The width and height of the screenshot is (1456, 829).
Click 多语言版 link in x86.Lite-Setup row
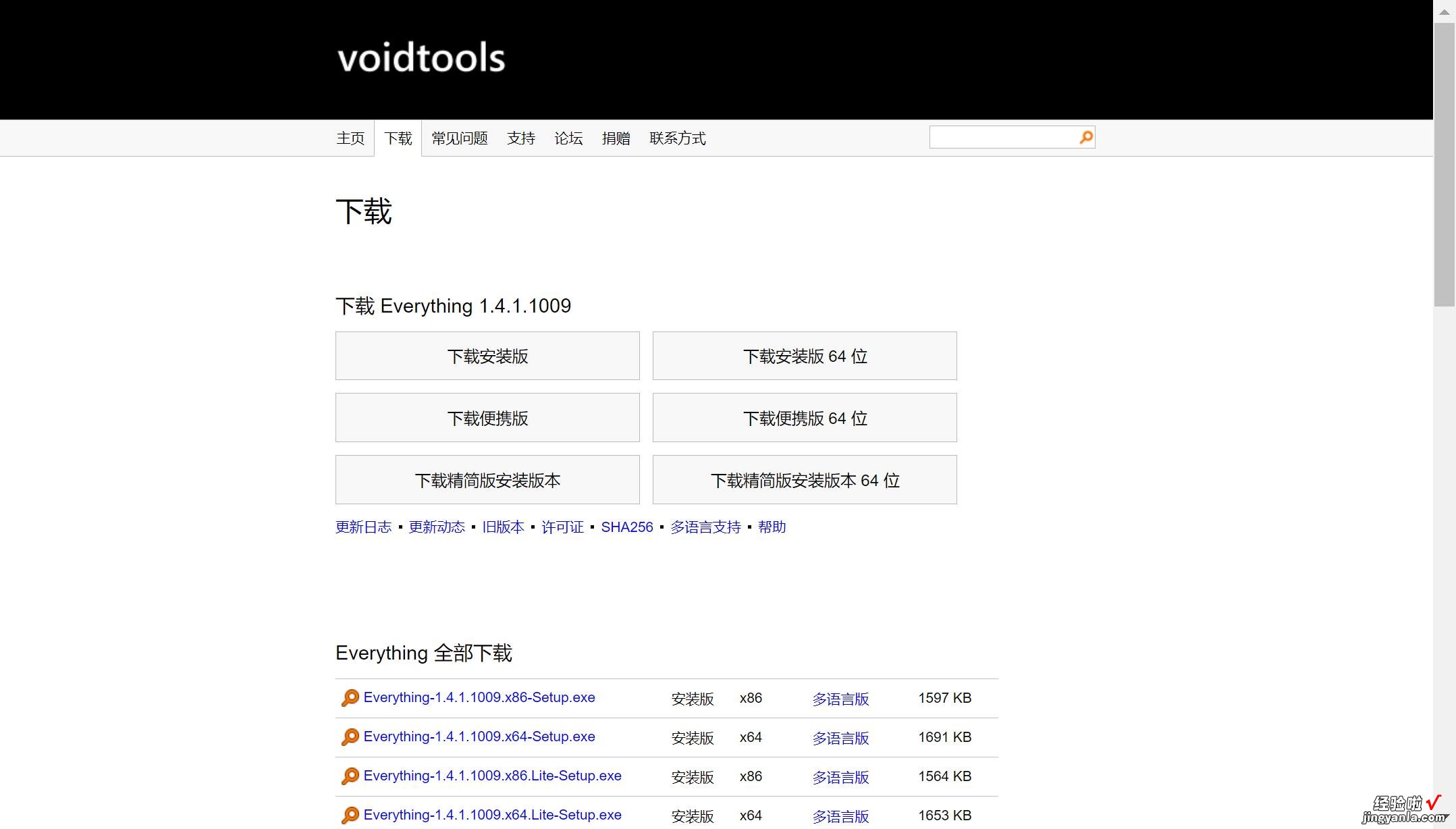pyautogui.click(x=840, y=778)
